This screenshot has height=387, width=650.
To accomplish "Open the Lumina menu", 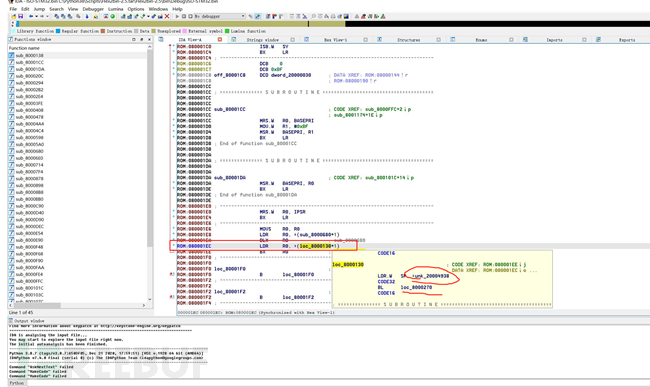I will pos(116,9).
